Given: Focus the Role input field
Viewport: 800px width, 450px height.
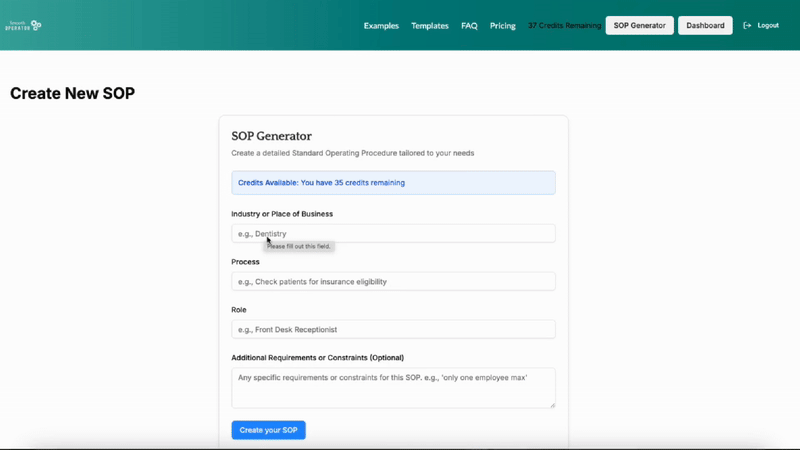Looking at the screenshot, I should click(393, 330).
